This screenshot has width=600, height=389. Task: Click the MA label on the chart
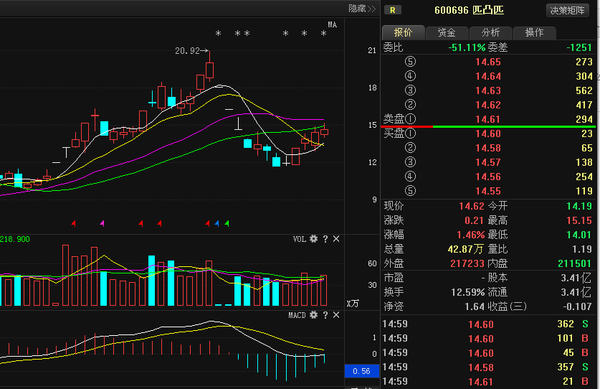tap(332, 25)
